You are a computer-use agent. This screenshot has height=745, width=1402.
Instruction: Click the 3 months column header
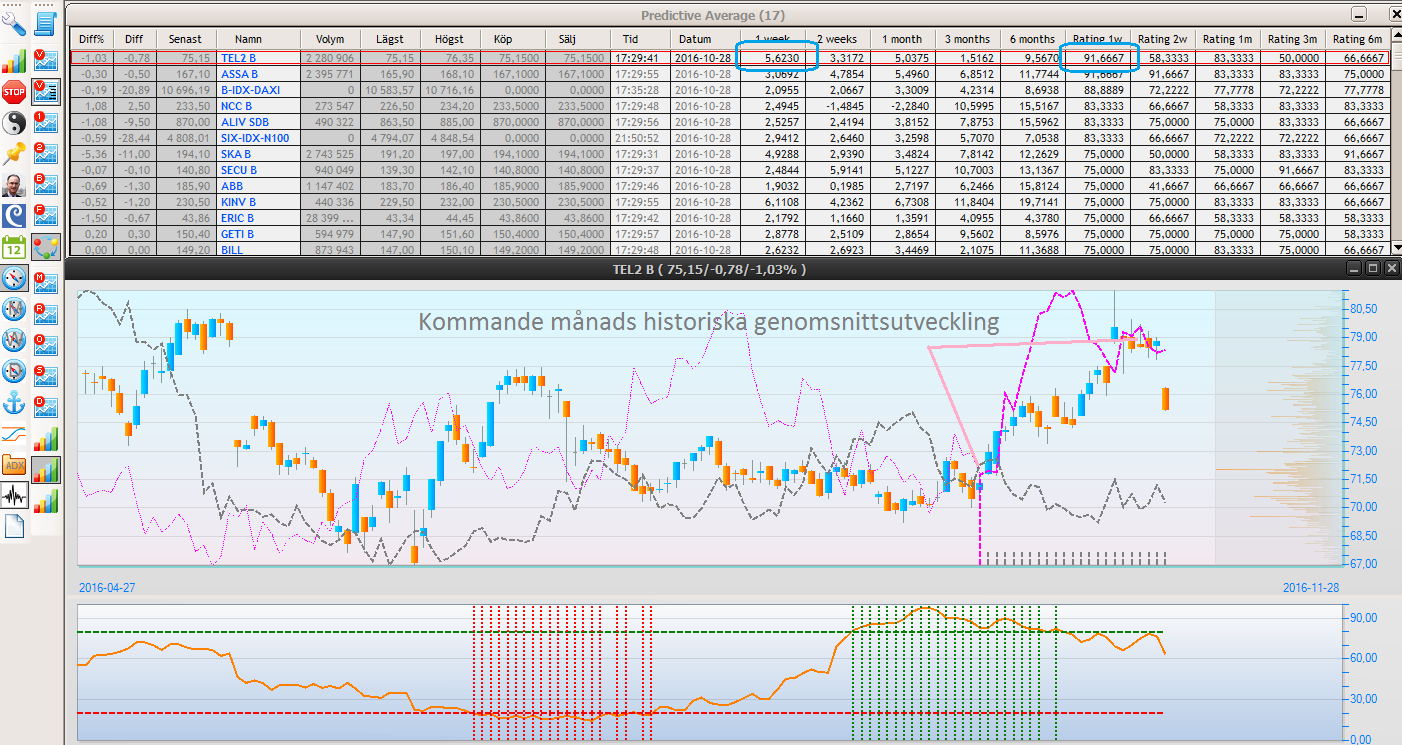coord(967,39)
